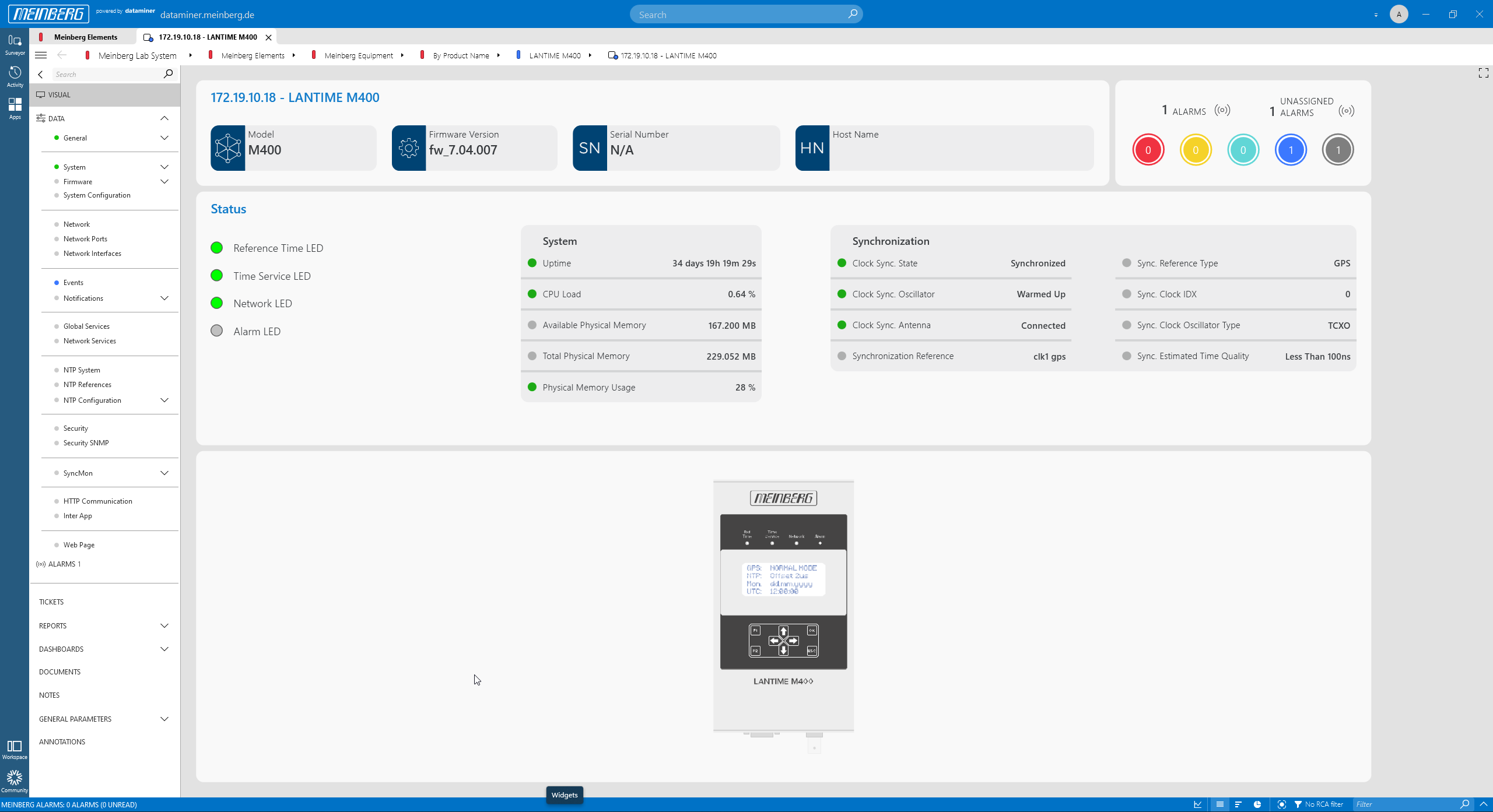1493x812 pixels.
Task: Expand the Firmware data page chevron
Action: tap(164, 182)
